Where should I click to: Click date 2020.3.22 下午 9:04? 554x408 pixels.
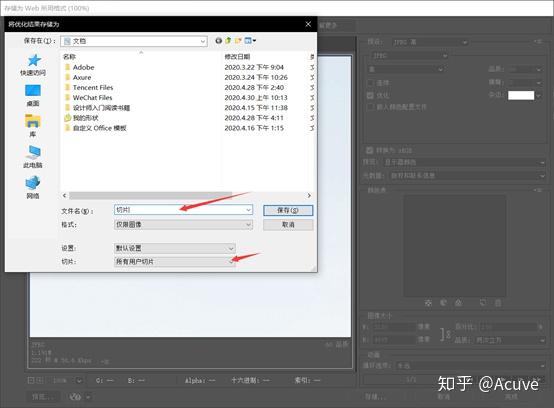pyautogui.click(x=254, y=67)
